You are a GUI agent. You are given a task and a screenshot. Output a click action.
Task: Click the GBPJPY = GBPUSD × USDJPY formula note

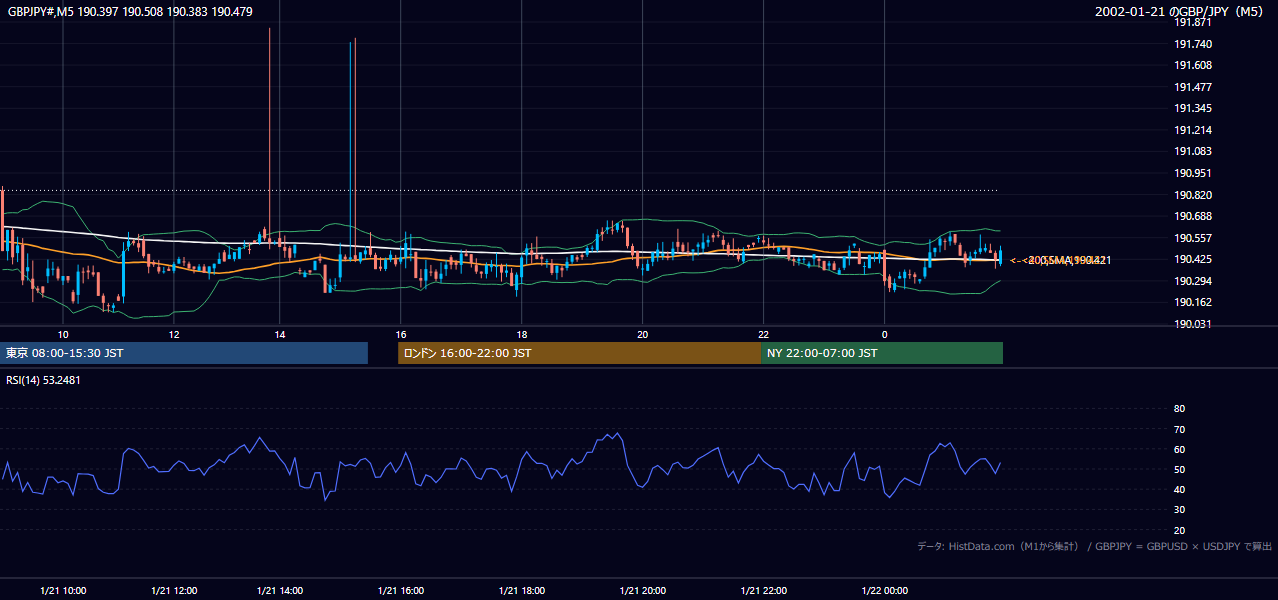click(x=1183, y=546)
